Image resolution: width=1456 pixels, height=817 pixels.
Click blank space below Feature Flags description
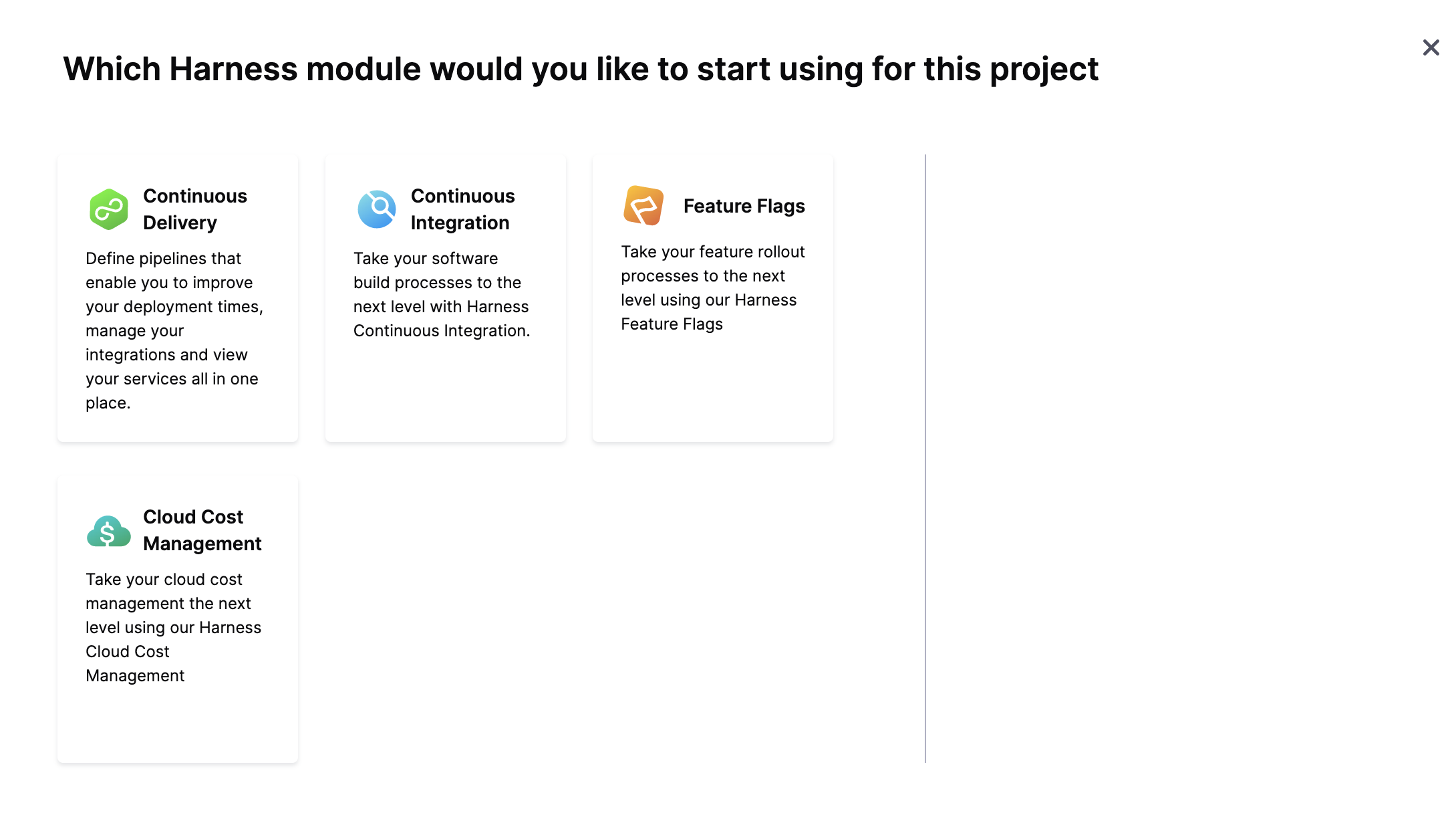[x=712, y=388]
